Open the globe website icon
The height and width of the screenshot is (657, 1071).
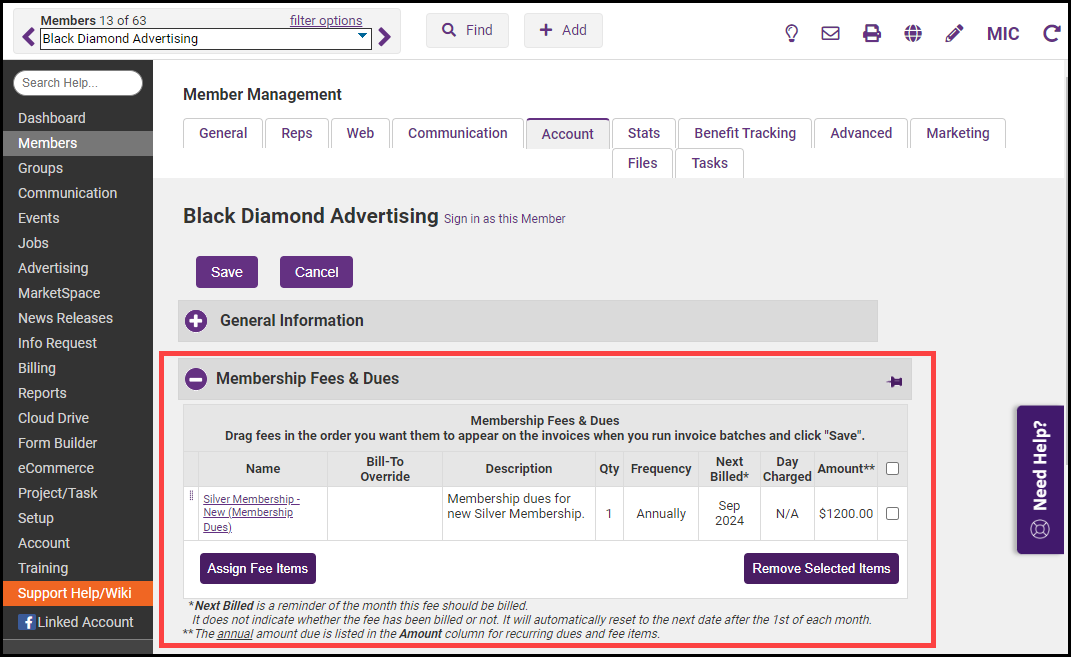913,33
